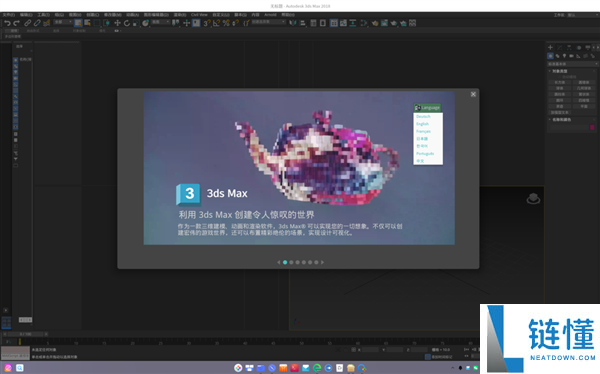Screen dimensions: 600x374
Task: Toggle the Spinner Snap button
Action: pos(236,23)
